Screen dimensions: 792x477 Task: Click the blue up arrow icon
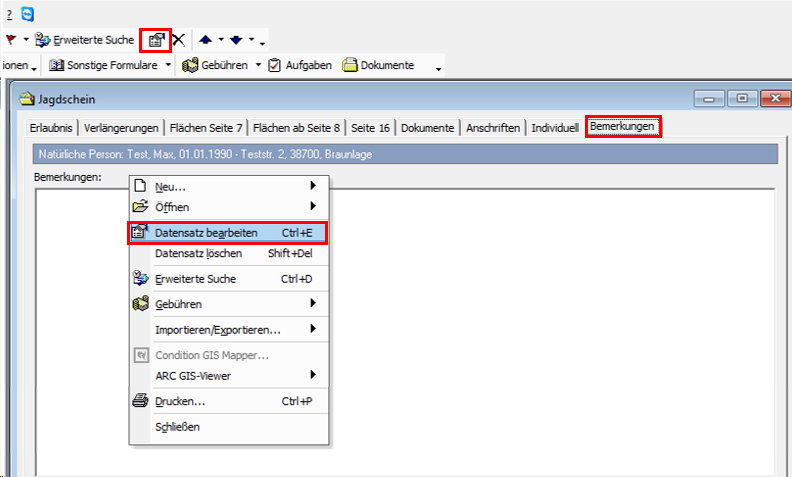205,40
